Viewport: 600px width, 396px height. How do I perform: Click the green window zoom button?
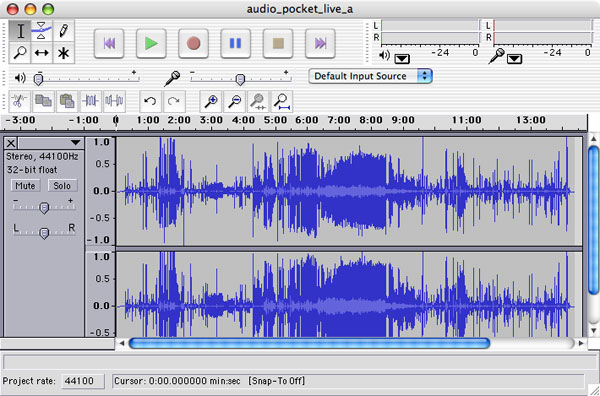pyautogui.click(x=48, y=9)
